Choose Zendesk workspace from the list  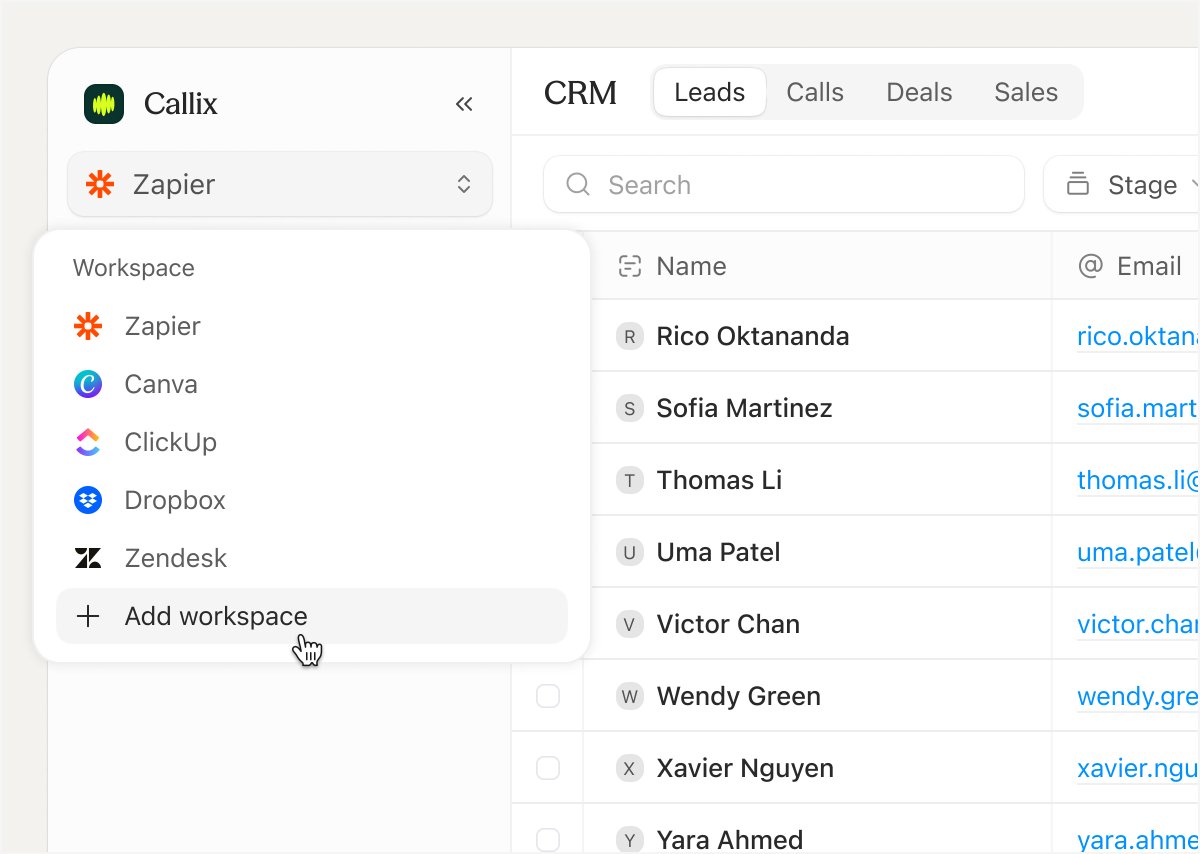[312, 558]
